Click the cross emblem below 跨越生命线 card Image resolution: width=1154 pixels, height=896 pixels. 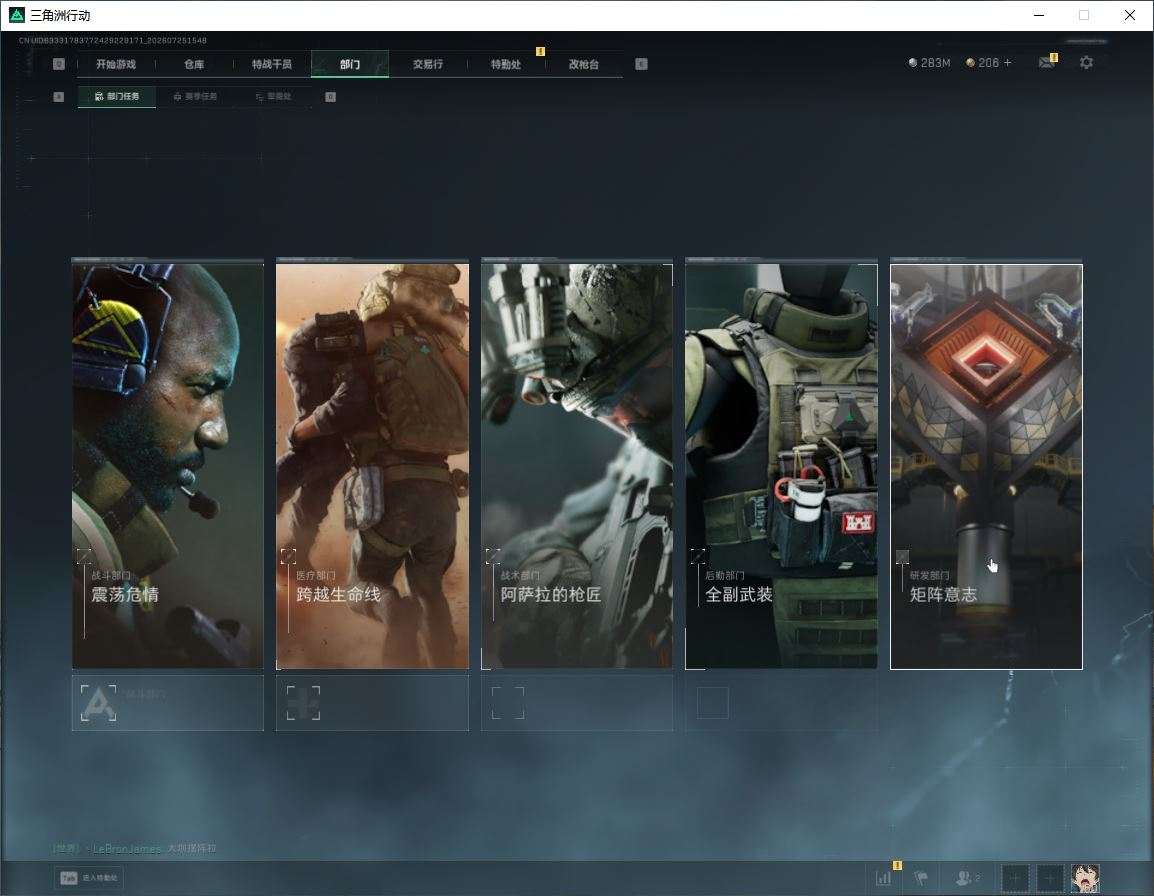[x=303, y=703]
